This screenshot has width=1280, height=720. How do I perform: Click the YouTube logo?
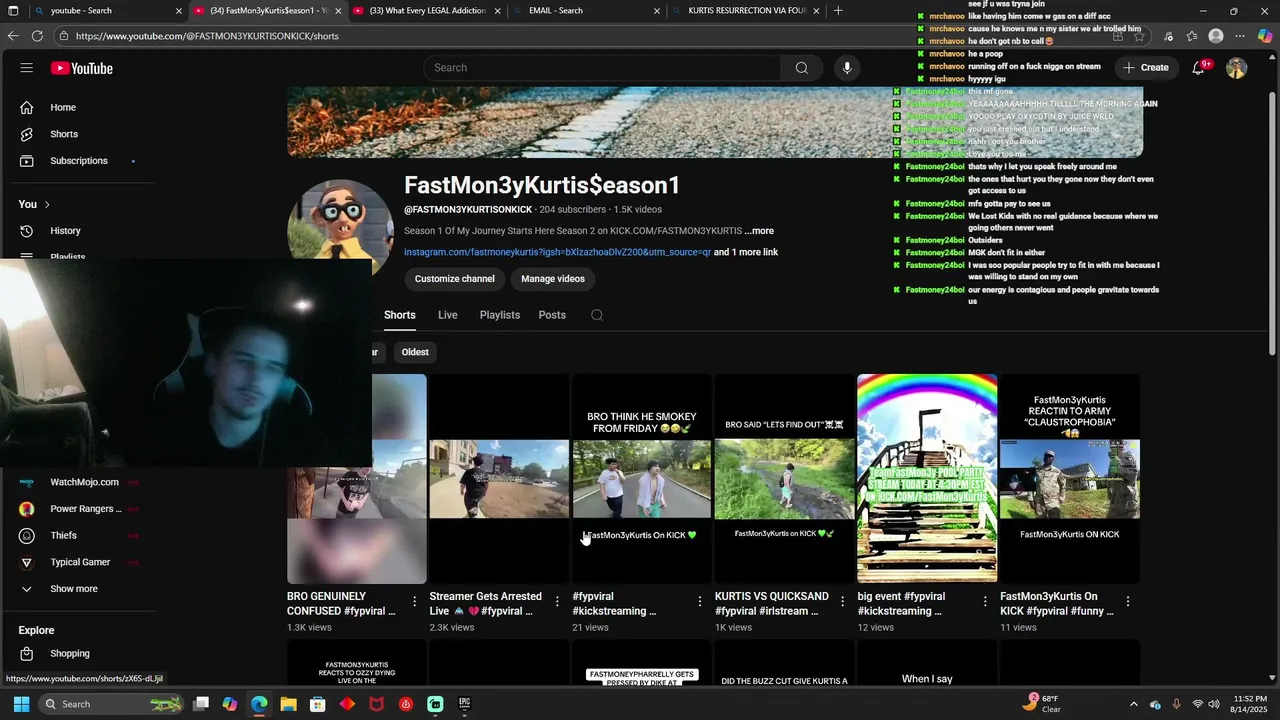pos(82,68)
